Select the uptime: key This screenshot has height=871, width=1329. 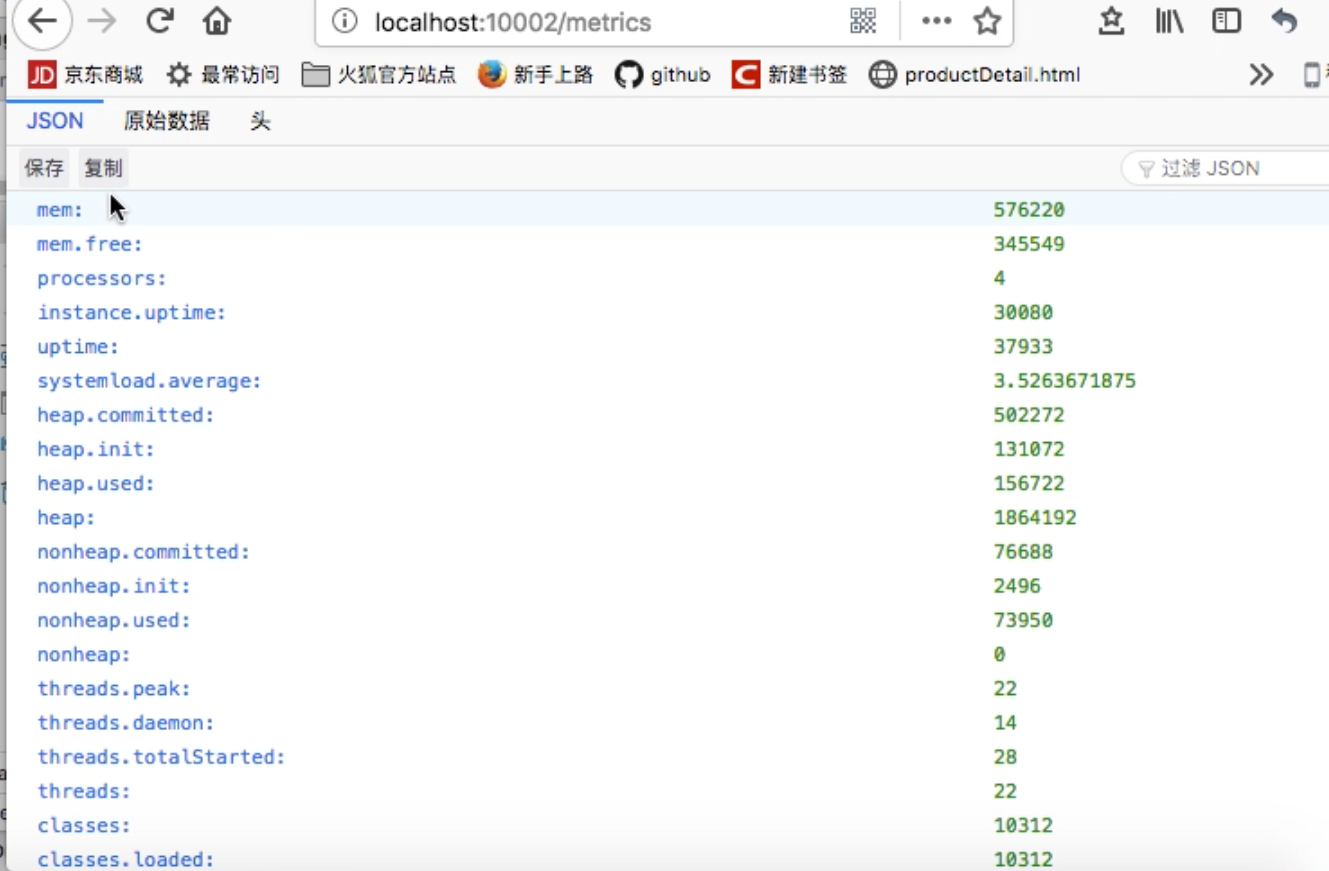point(78,346)
